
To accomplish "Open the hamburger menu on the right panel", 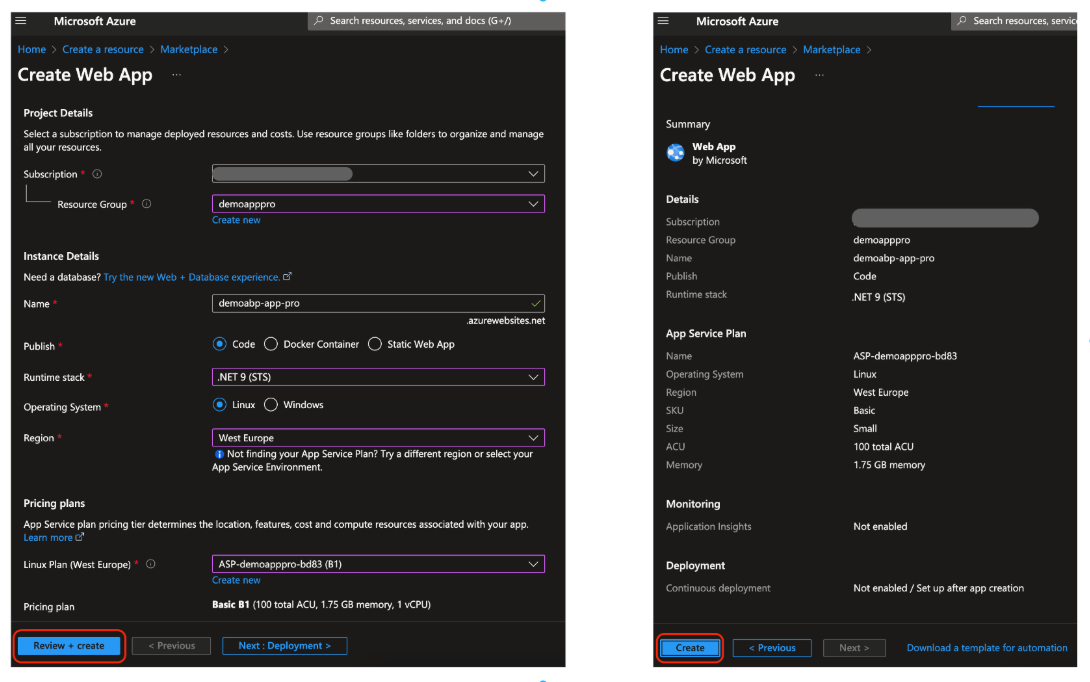I will (662, 20).
